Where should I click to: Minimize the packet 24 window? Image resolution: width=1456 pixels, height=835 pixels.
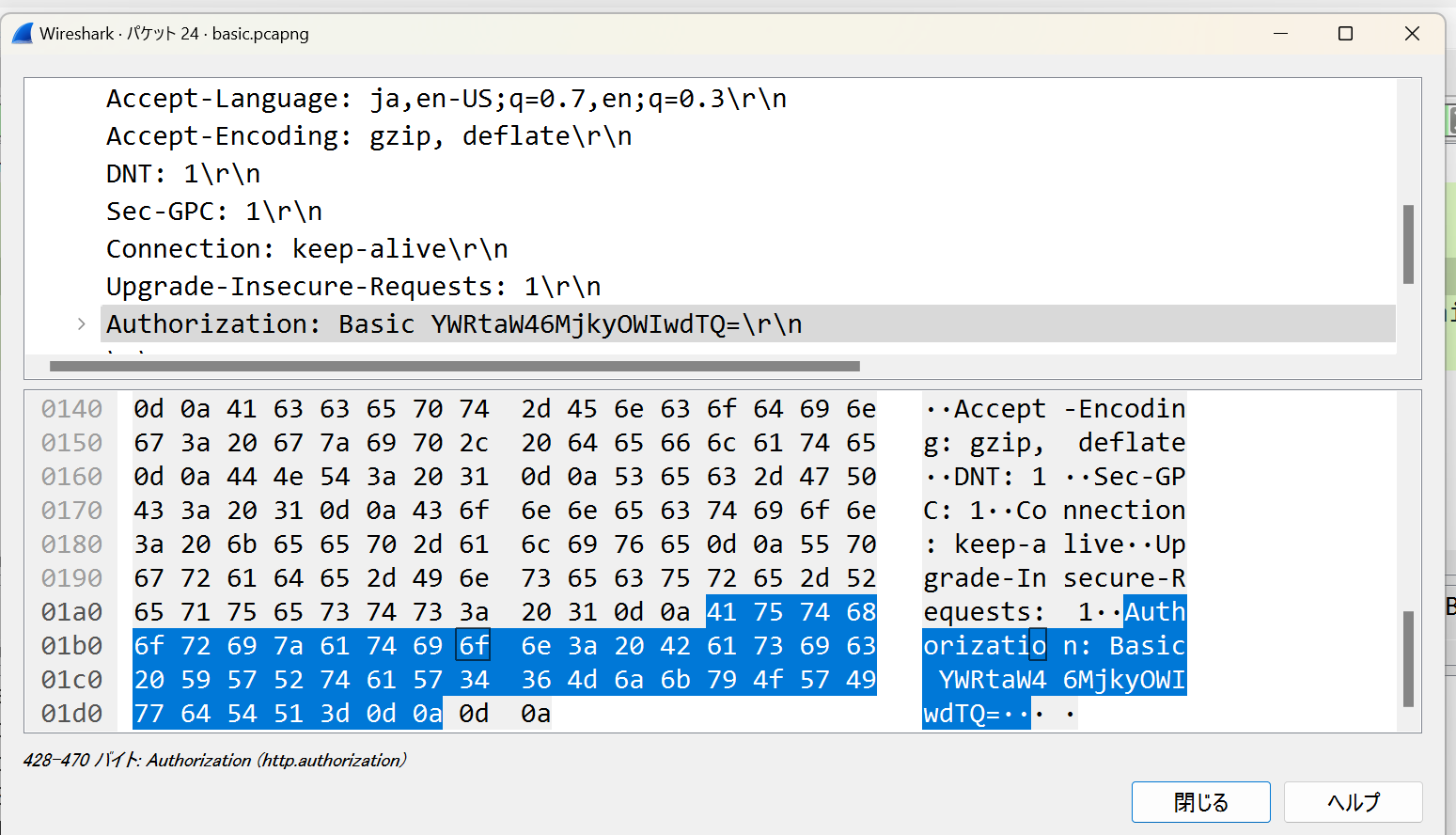point(1280,34)
